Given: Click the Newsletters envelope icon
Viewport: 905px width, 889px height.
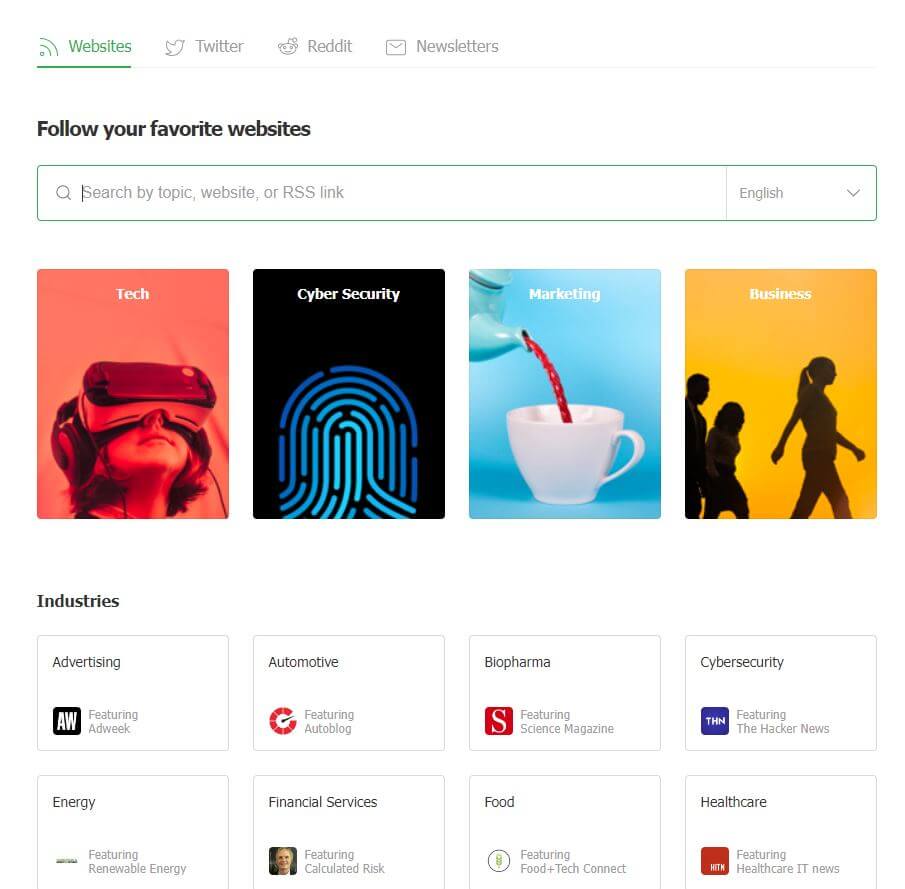Looking at the screenshot, I should coord(395,47).
